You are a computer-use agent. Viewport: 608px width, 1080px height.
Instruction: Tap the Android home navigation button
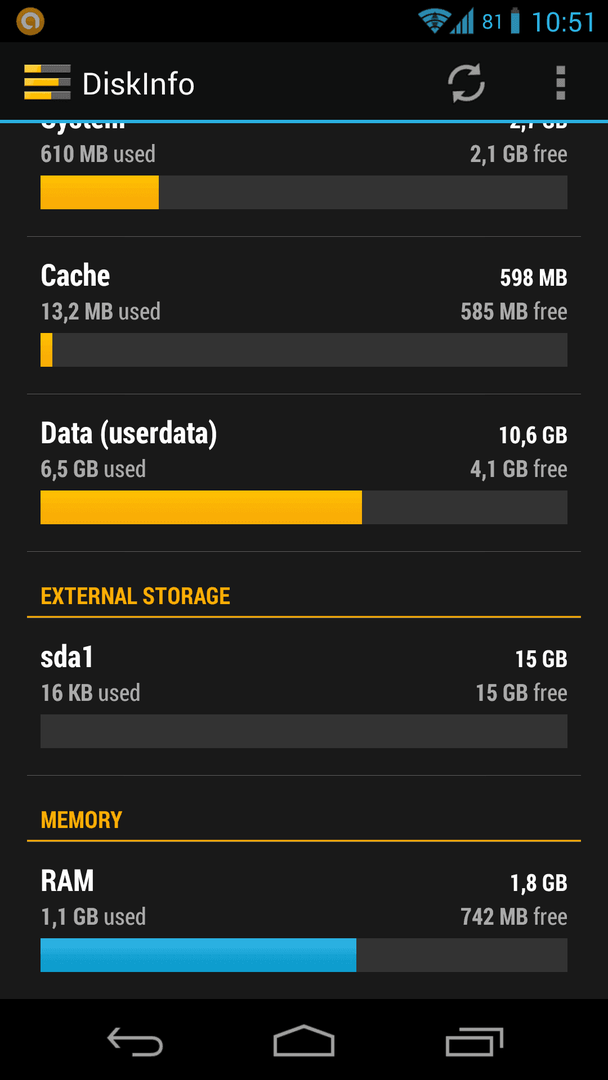[x=304, y=1041]
